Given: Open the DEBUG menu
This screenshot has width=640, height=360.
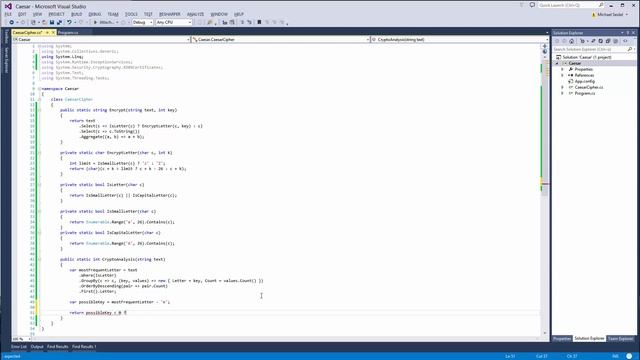Looking at the screenshot, I should [x=95, y=14].
